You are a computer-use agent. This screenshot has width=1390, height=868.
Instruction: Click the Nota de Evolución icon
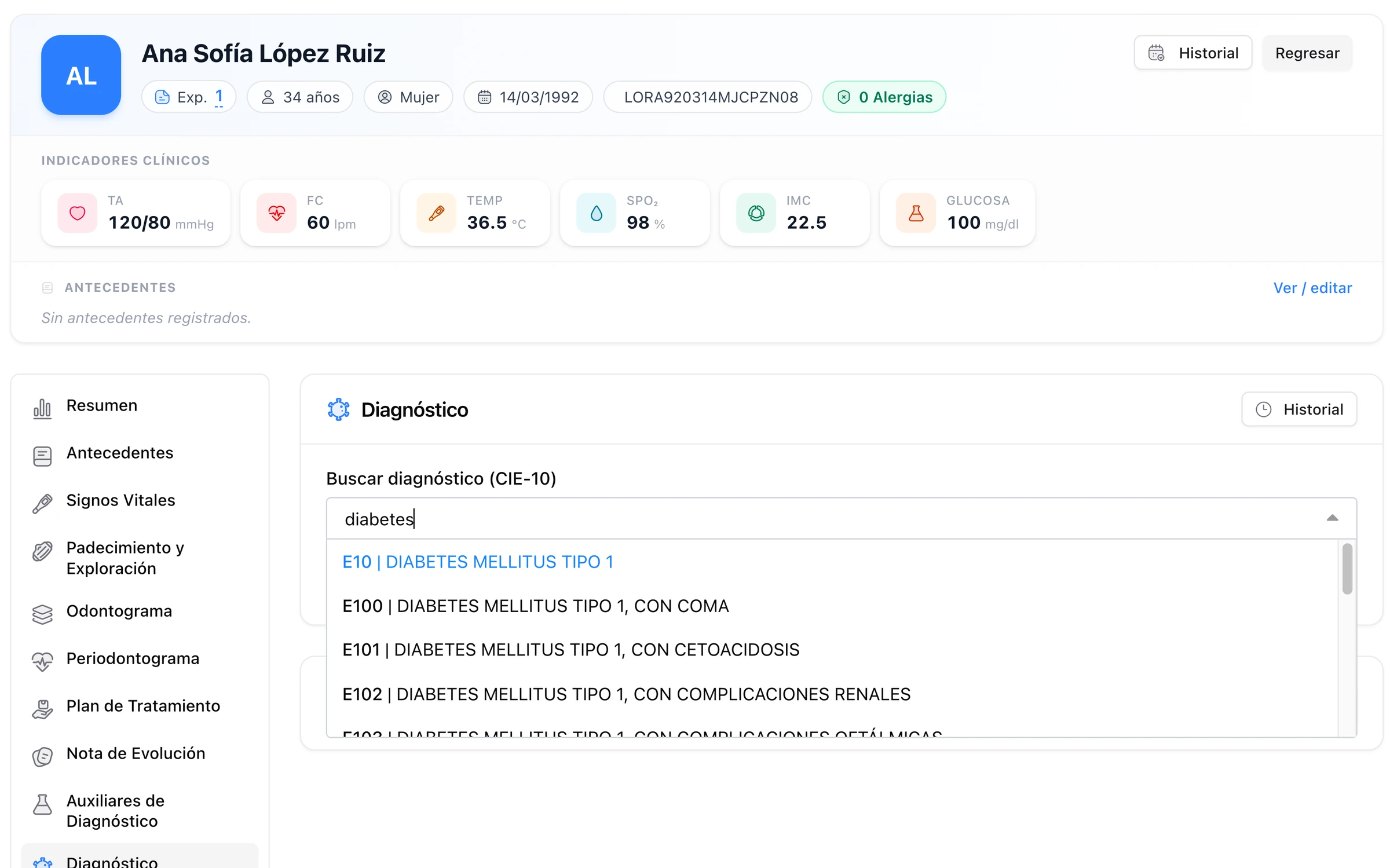point(42,756)
